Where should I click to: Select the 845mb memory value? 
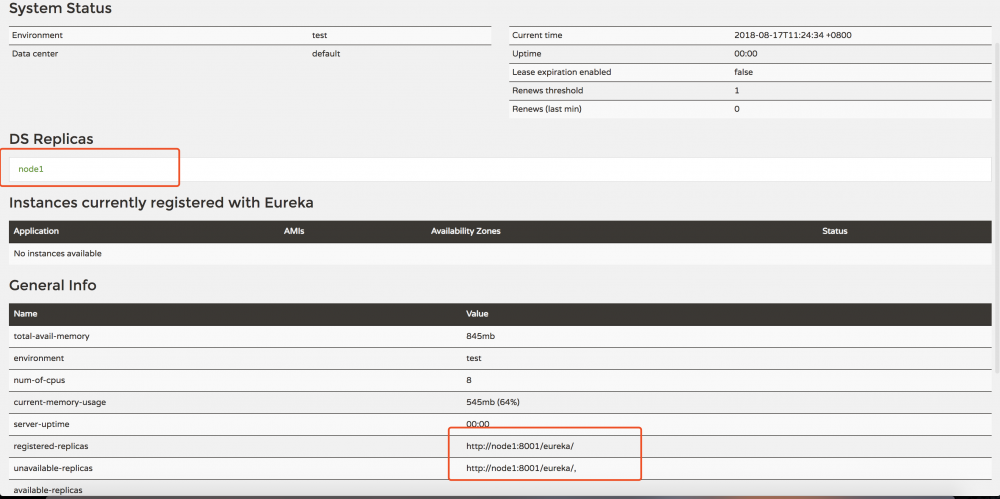pos(480,336)
